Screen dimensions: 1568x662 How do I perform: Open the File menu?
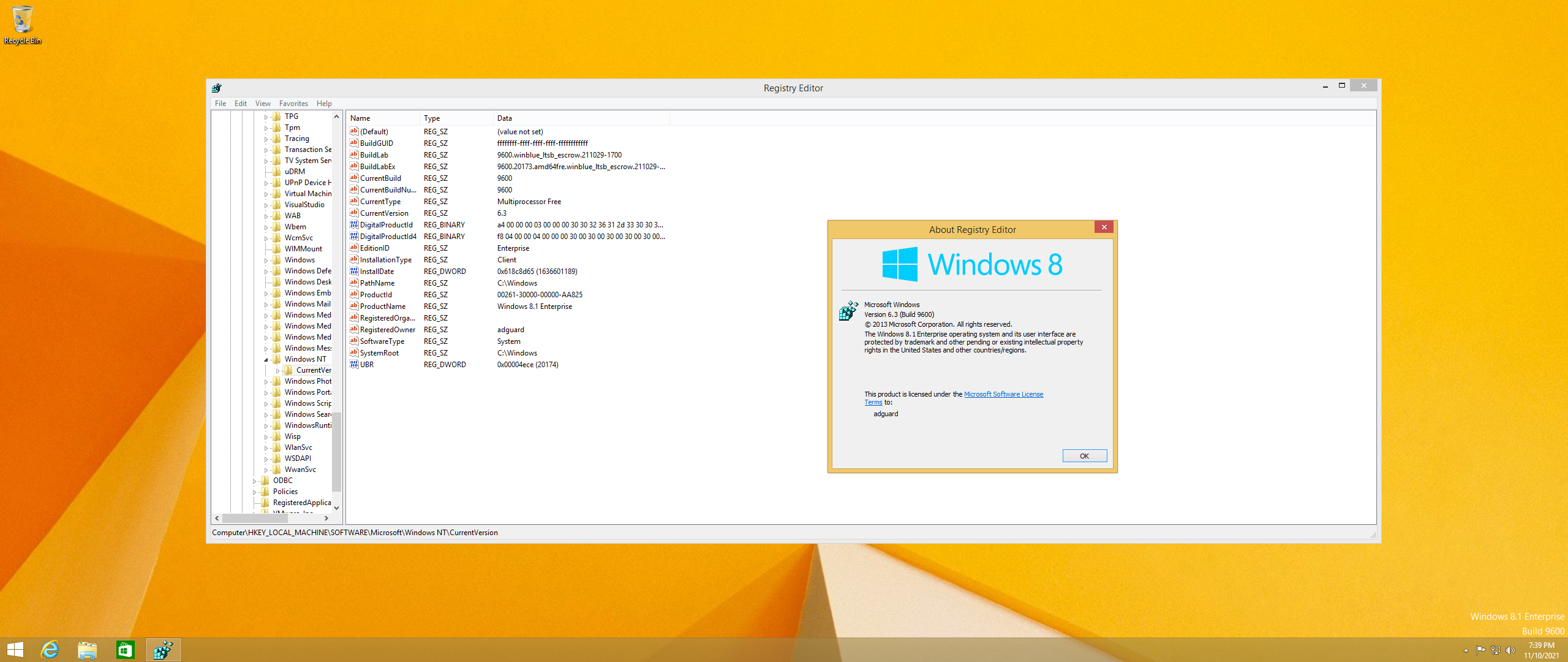pyautogui.click(x=221, y=104)
